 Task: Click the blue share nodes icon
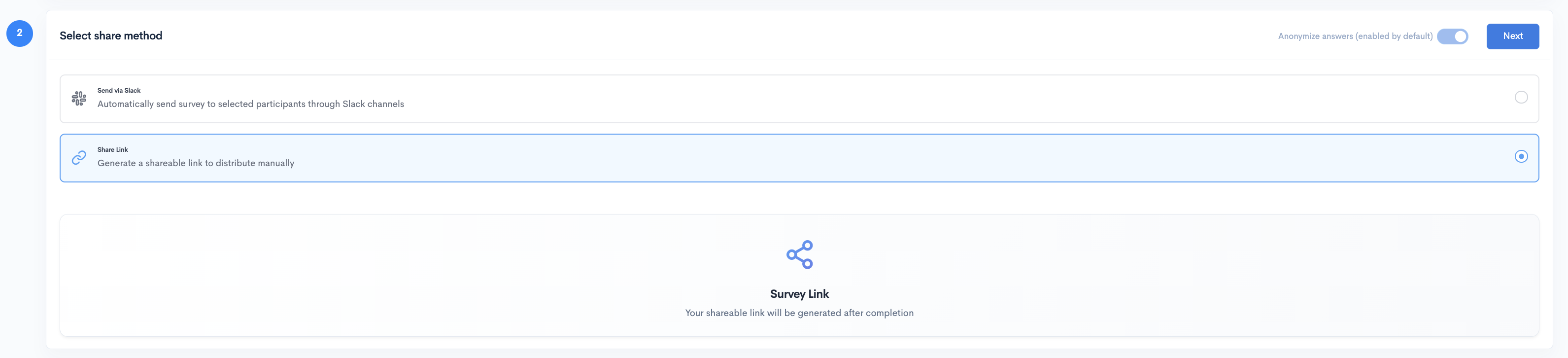[x=799, y=254]
